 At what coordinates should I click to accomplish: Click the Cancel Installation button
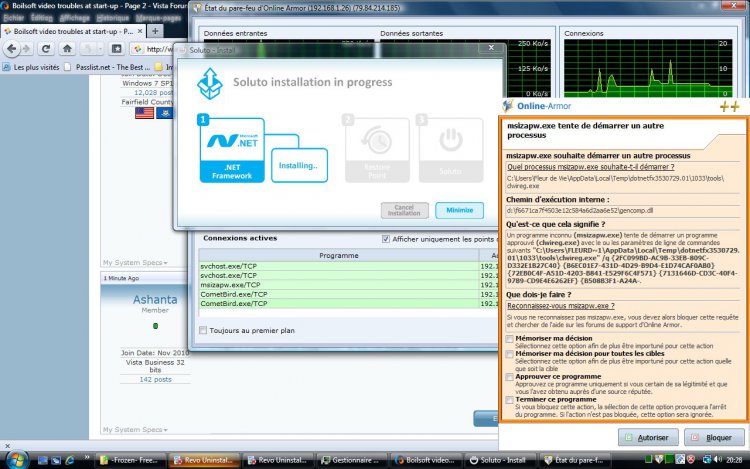click(404, 210)
